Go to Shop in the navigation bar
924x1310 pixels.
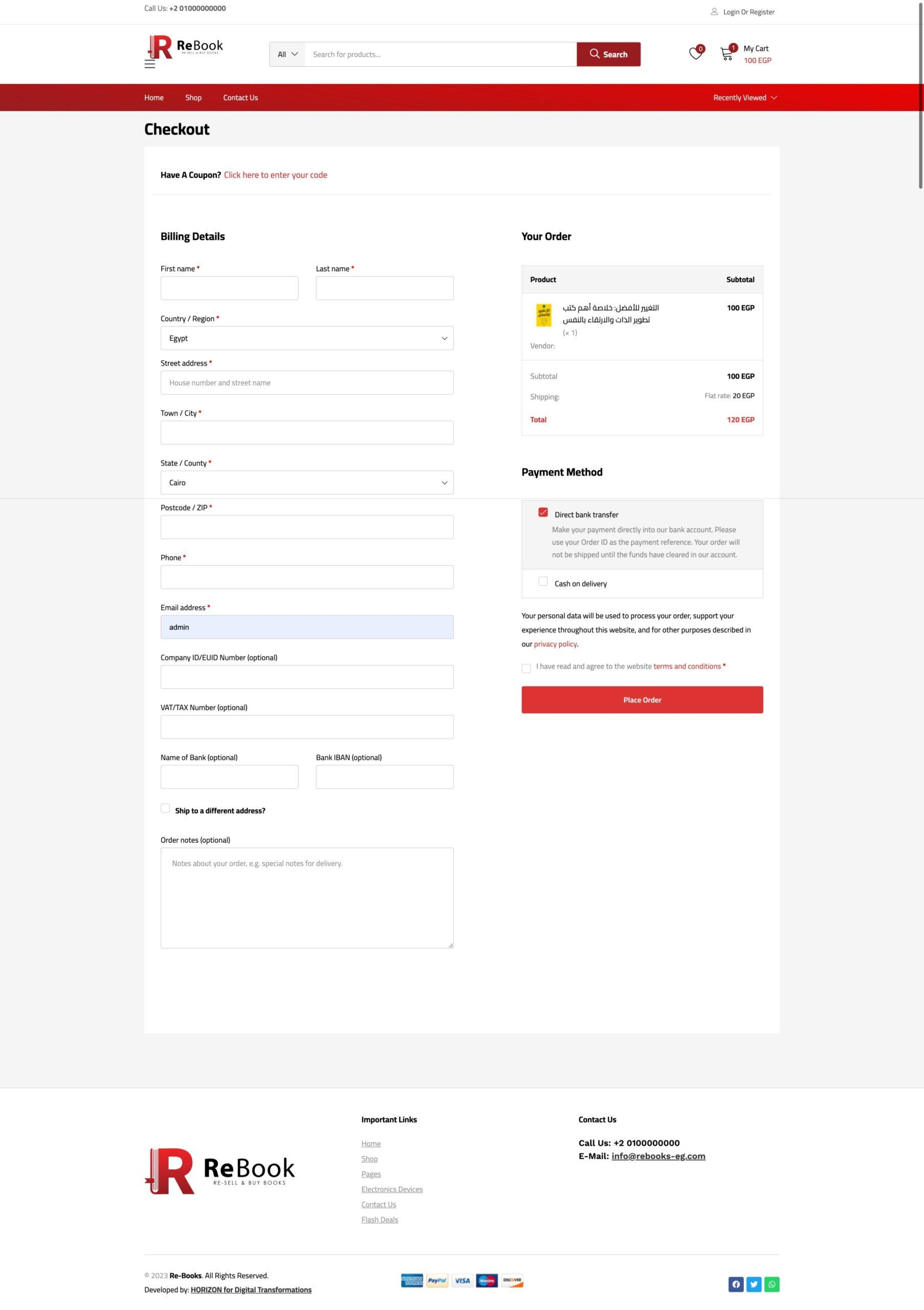[193, 98]
